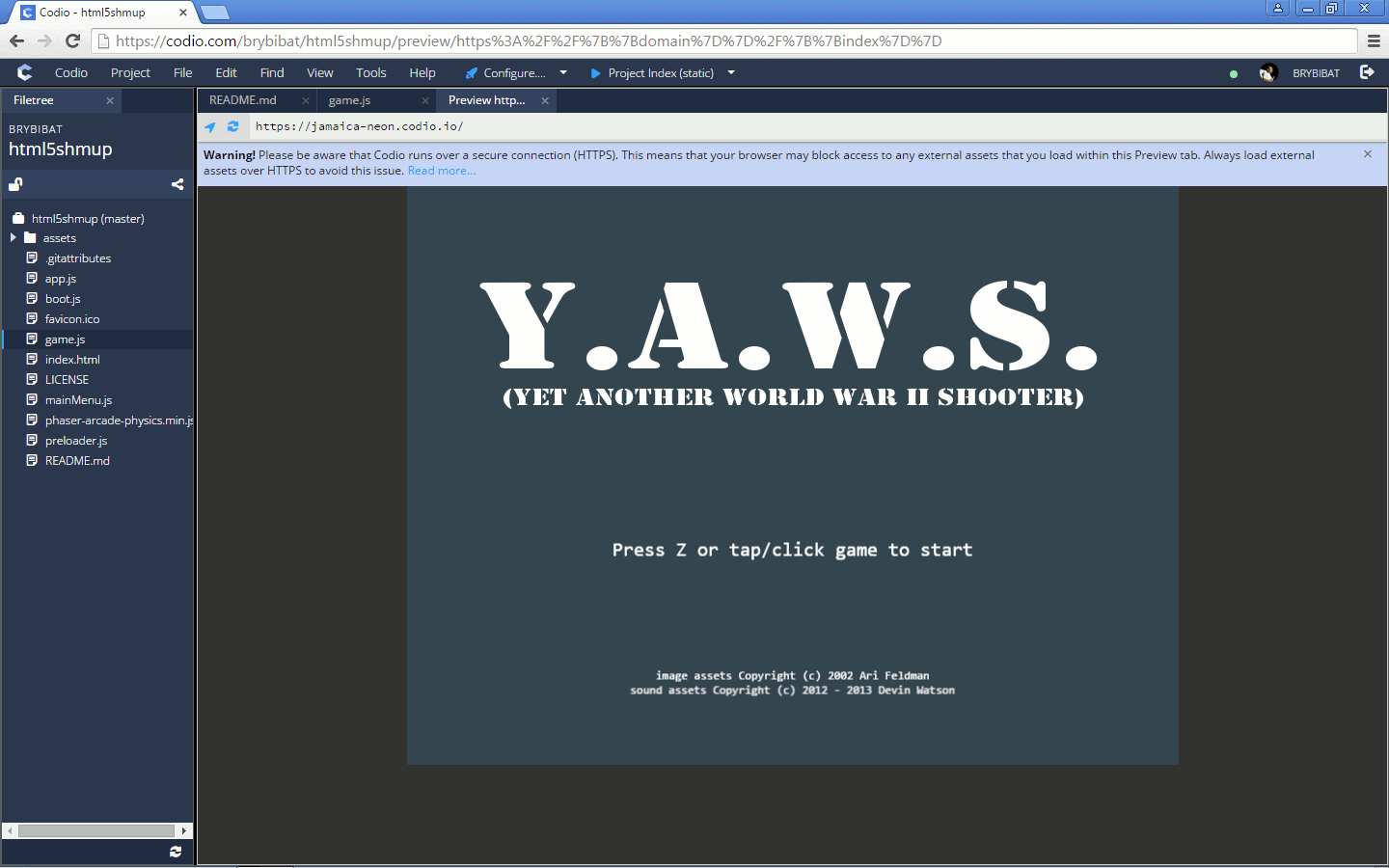Open the Tools menu
Viewport: 1389px width, 868px height.
coord(370,73)
